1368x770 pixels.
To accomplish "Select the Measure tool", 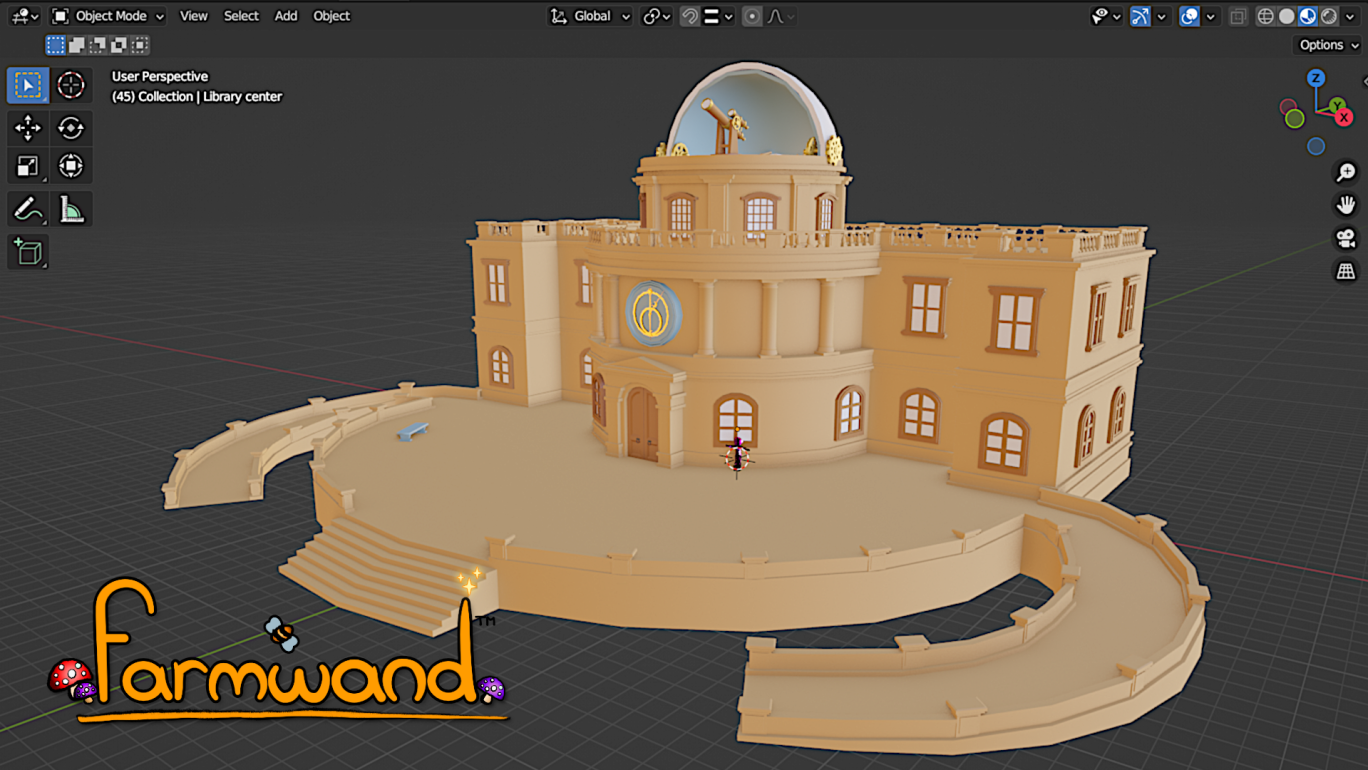I will (71, 209).
